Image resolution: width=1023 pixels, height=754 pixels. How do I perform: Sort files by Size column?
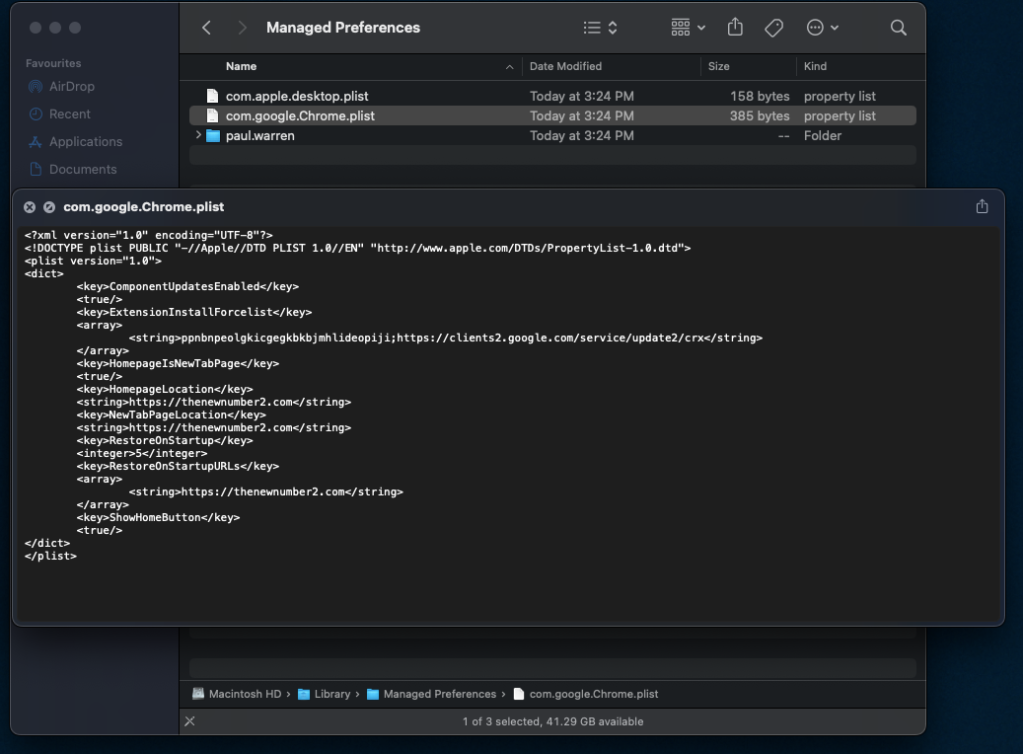click(718, 67)
